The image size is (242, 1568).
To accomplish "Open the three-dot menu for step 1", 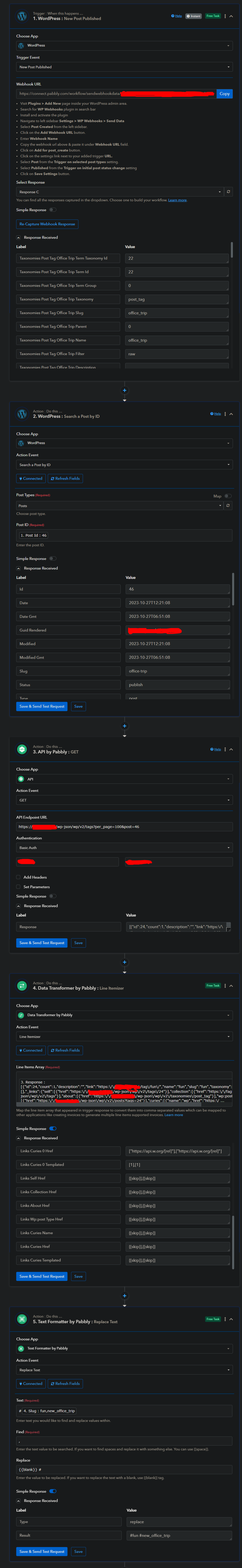I will click(x=225, y=16).
